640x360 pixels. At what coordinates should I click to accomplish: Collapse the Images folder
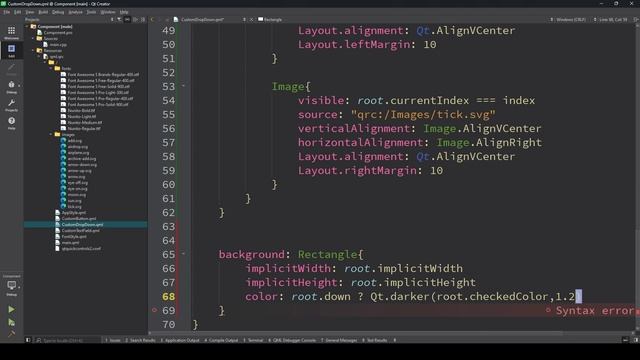[x=51, y=134]
